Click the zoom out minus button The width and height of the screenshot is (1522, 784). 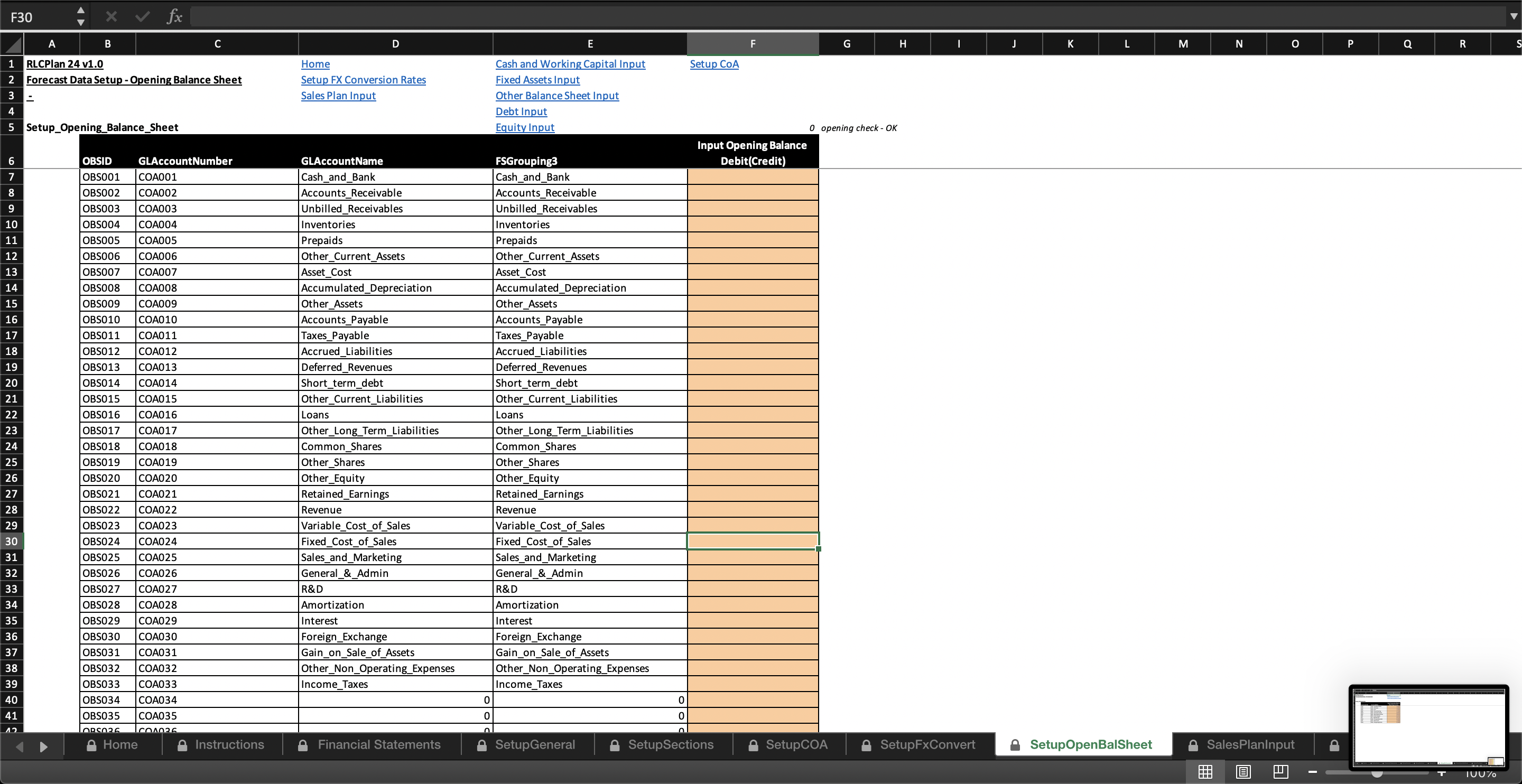pos(1312,772)
